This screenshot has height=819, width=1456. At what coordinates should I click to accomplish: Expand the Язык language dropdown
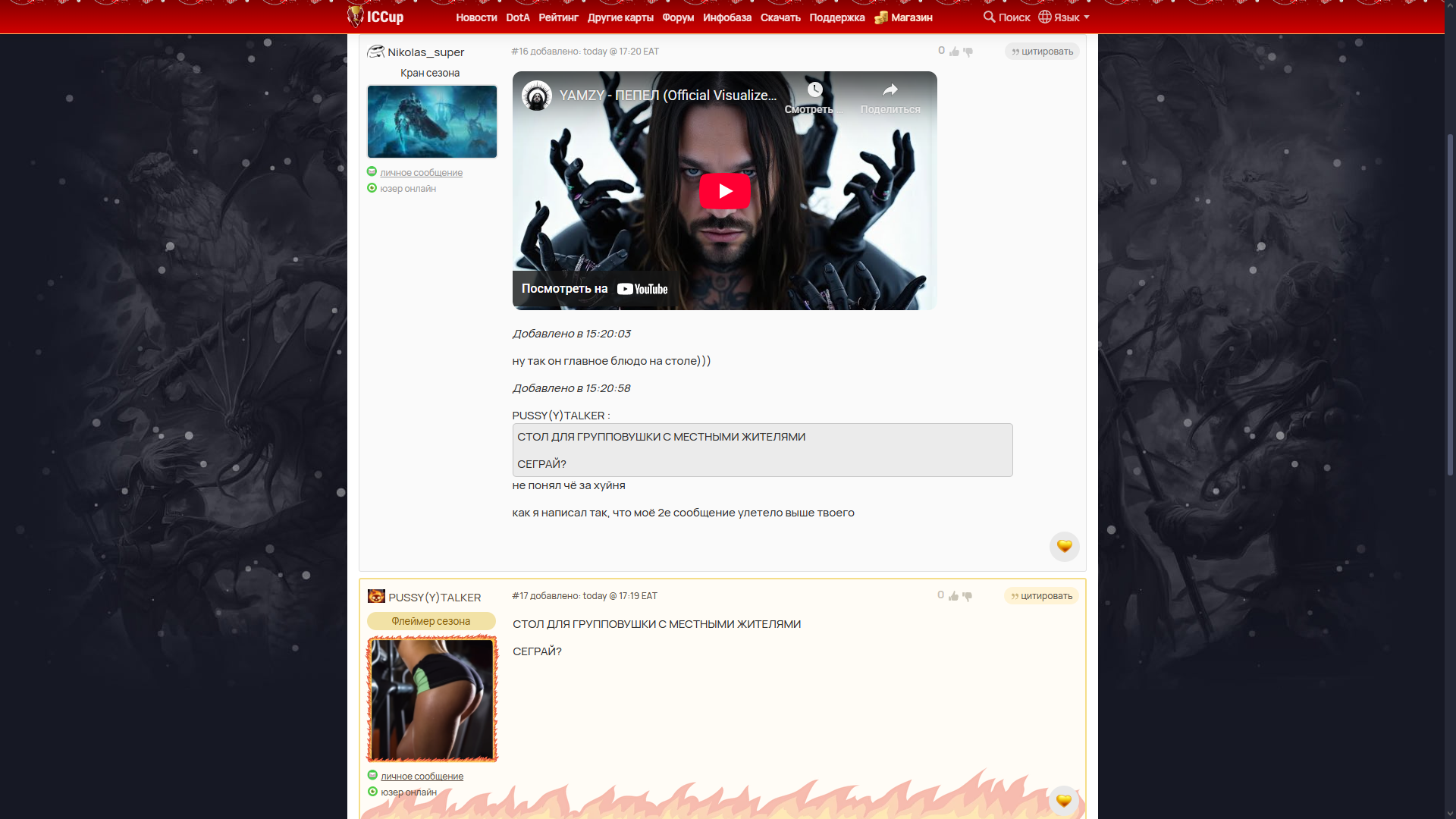click(1064, 17)
